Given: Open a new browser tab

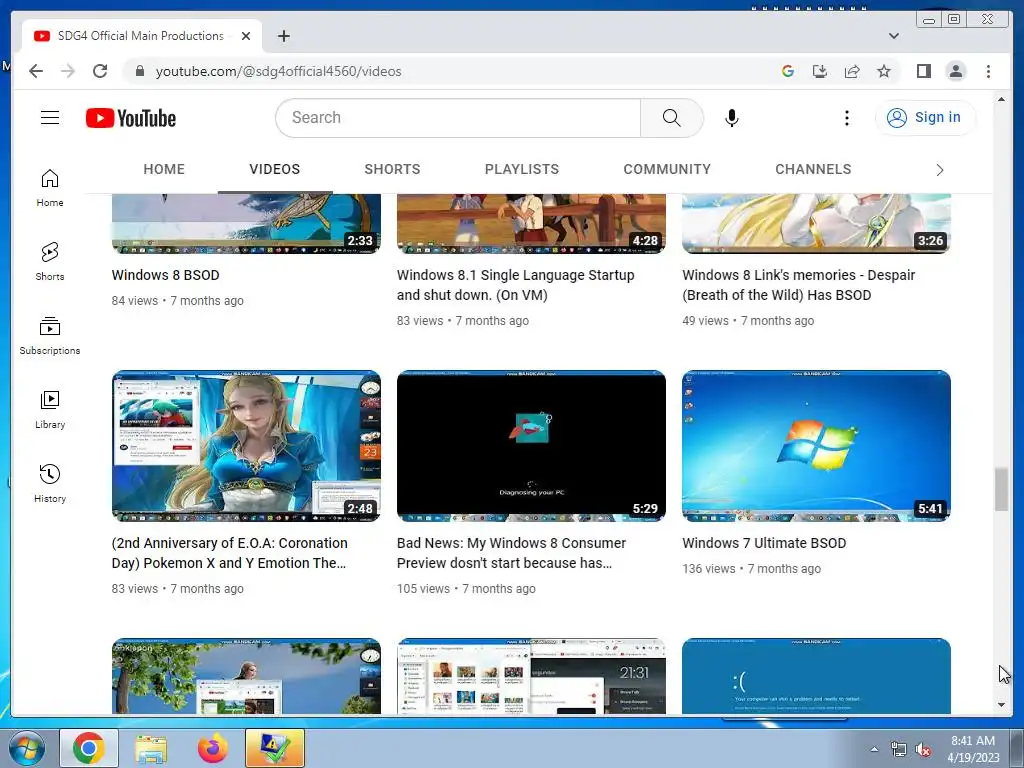Looking at the screenshot, I should (283, 36).
